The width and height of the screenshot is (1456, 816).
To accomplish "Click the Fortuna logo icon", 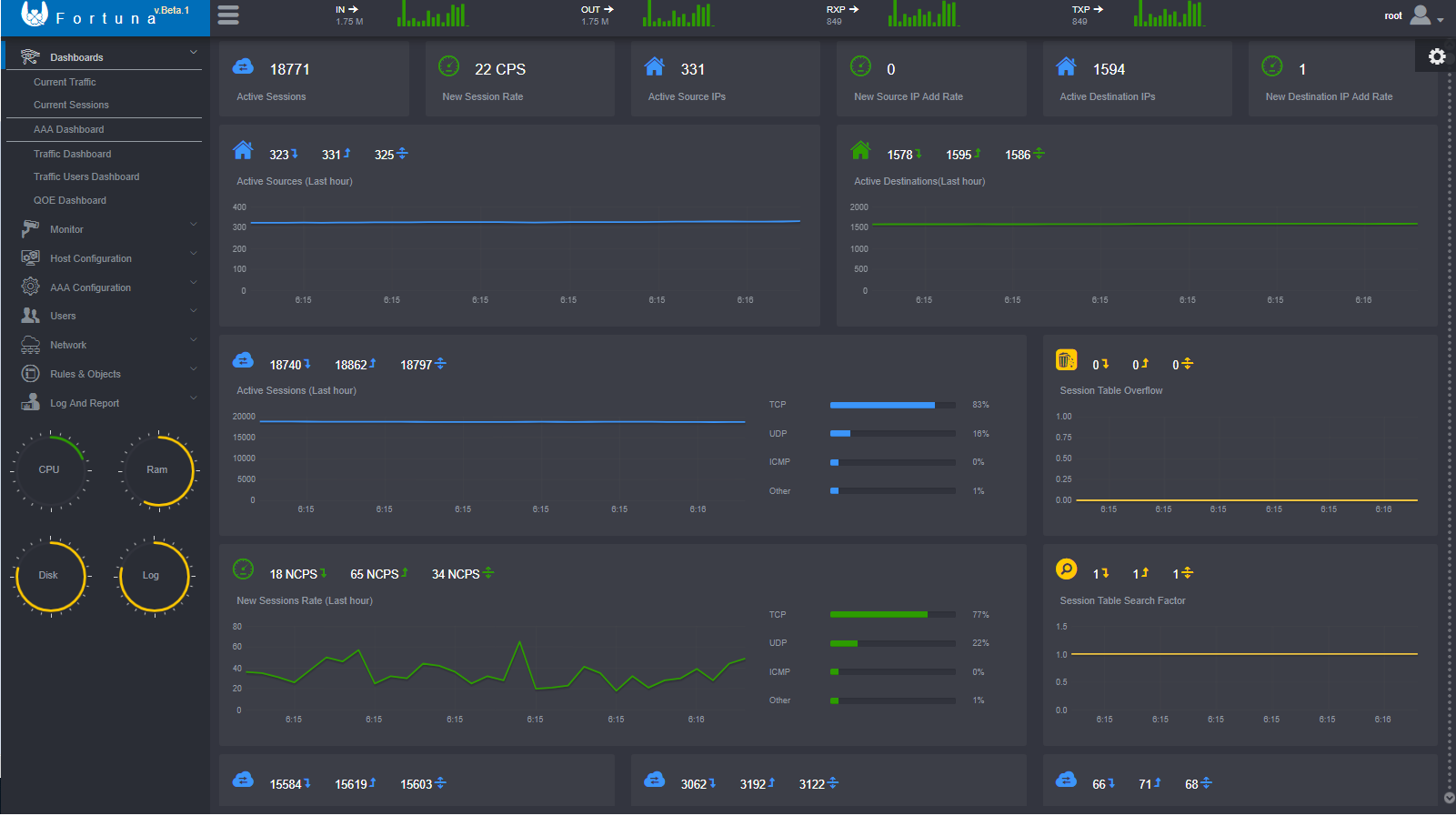I will pos(34,14).
